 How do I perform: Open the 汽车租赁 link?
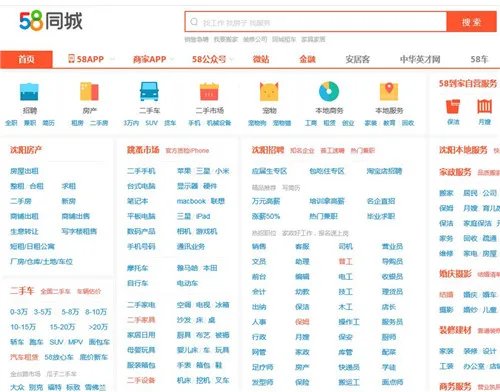(24, 357)
